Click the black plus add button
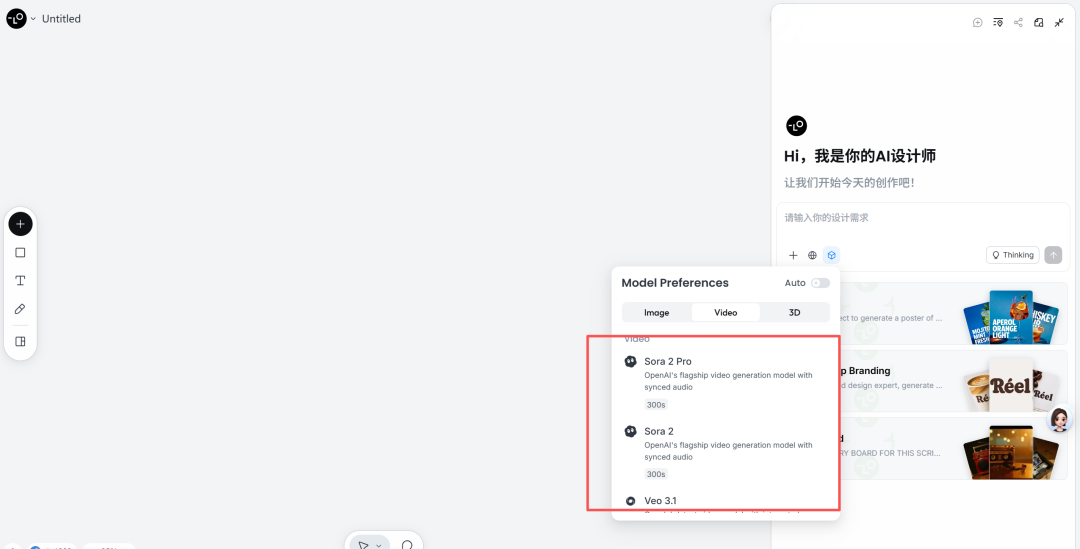The width and height of the screenshot is (1080, 549). 20,224
